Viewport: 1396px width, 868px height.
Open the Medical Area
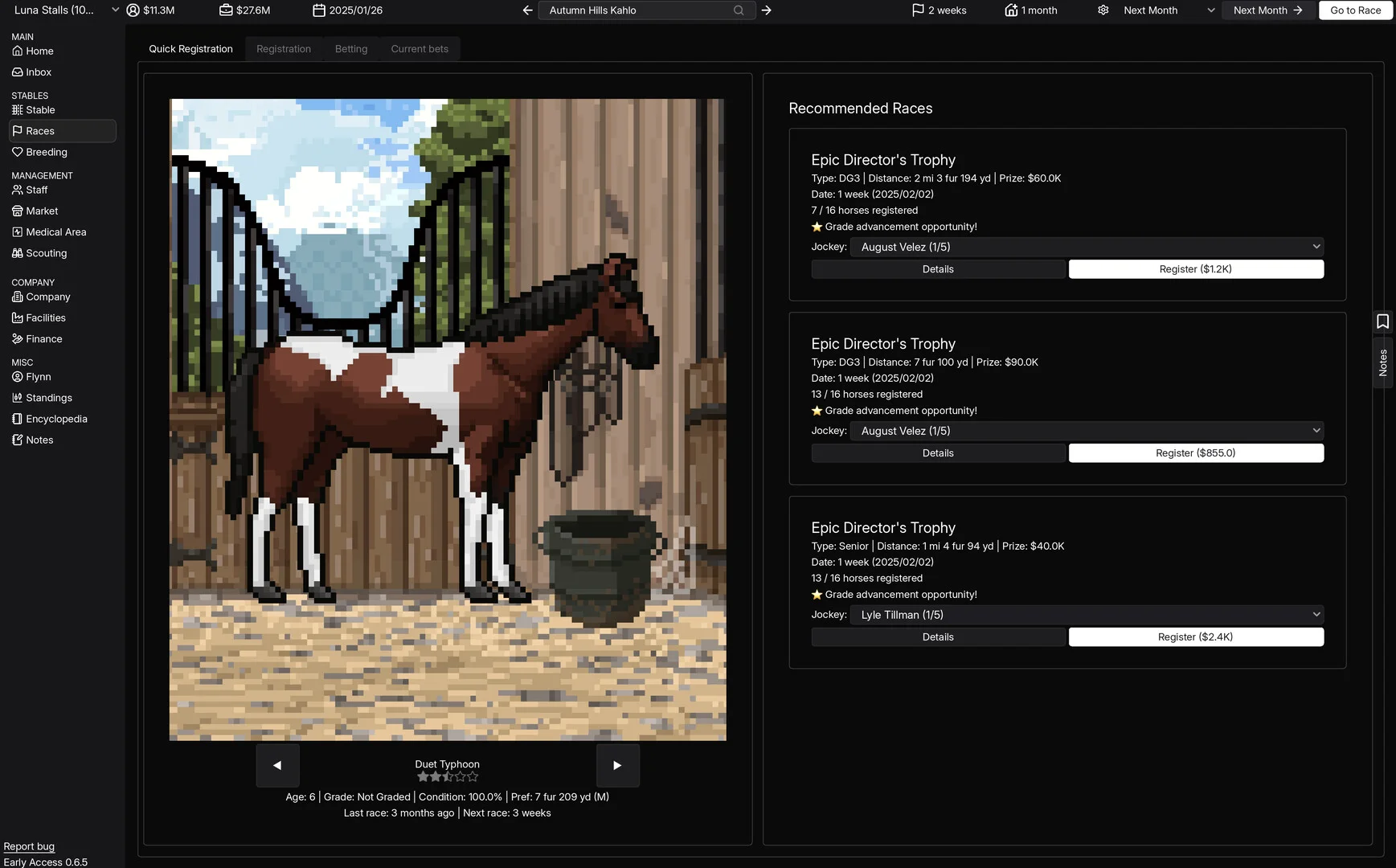[55, 231]
